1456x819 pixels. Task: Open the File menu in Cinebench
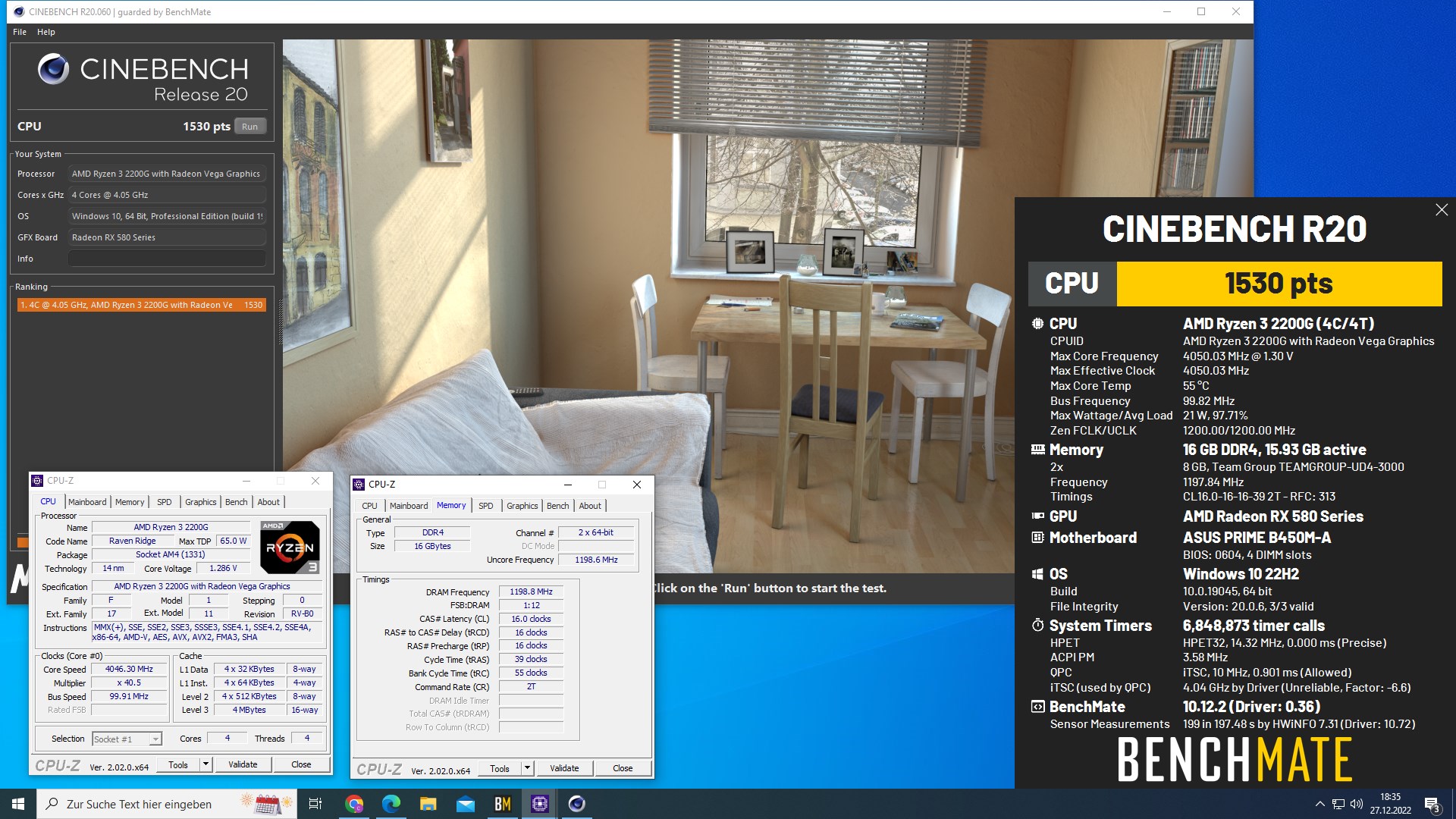coord(20,32)
